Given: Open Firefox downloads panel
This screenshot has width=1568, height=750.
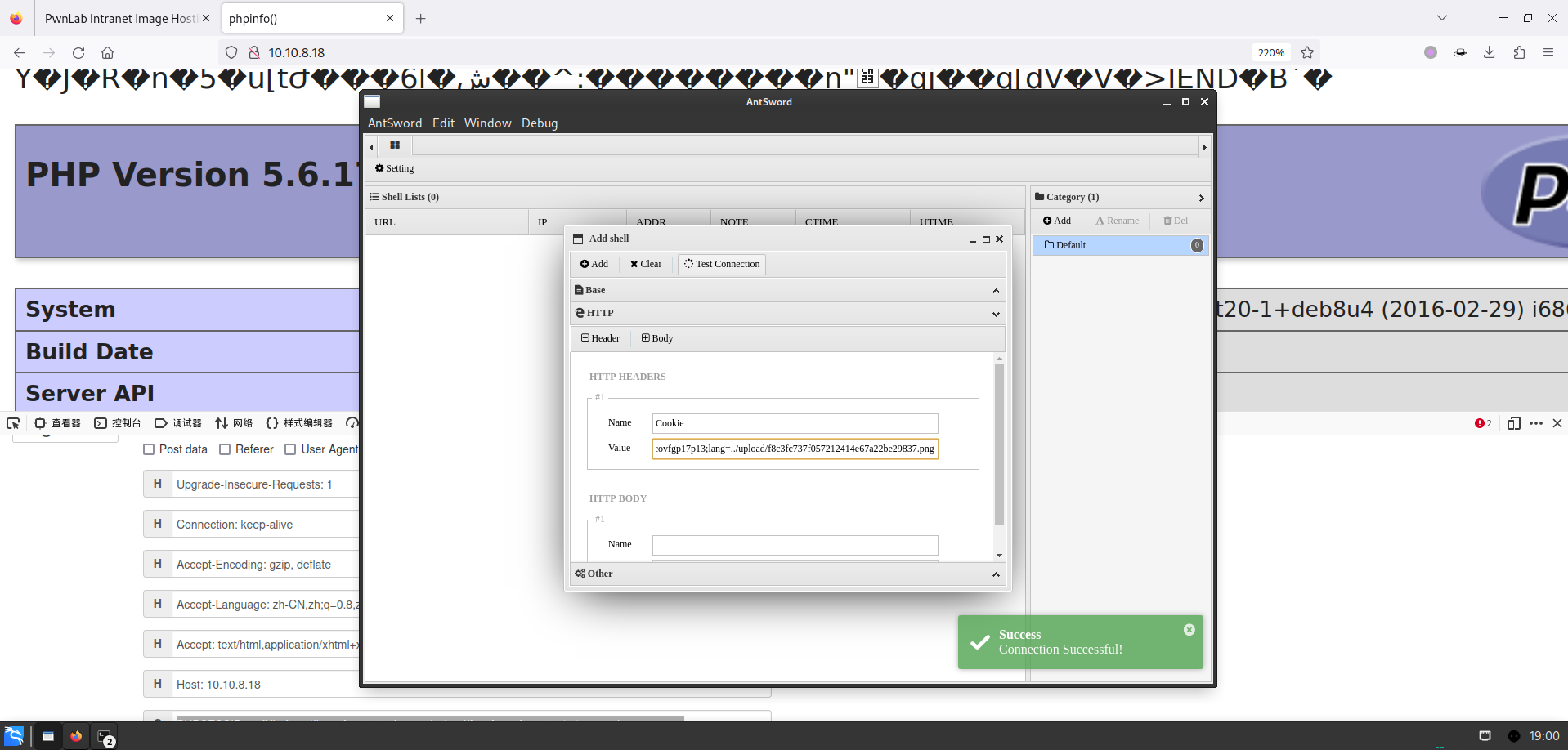Looking at the screenshot, I should tap(1490, 52).
